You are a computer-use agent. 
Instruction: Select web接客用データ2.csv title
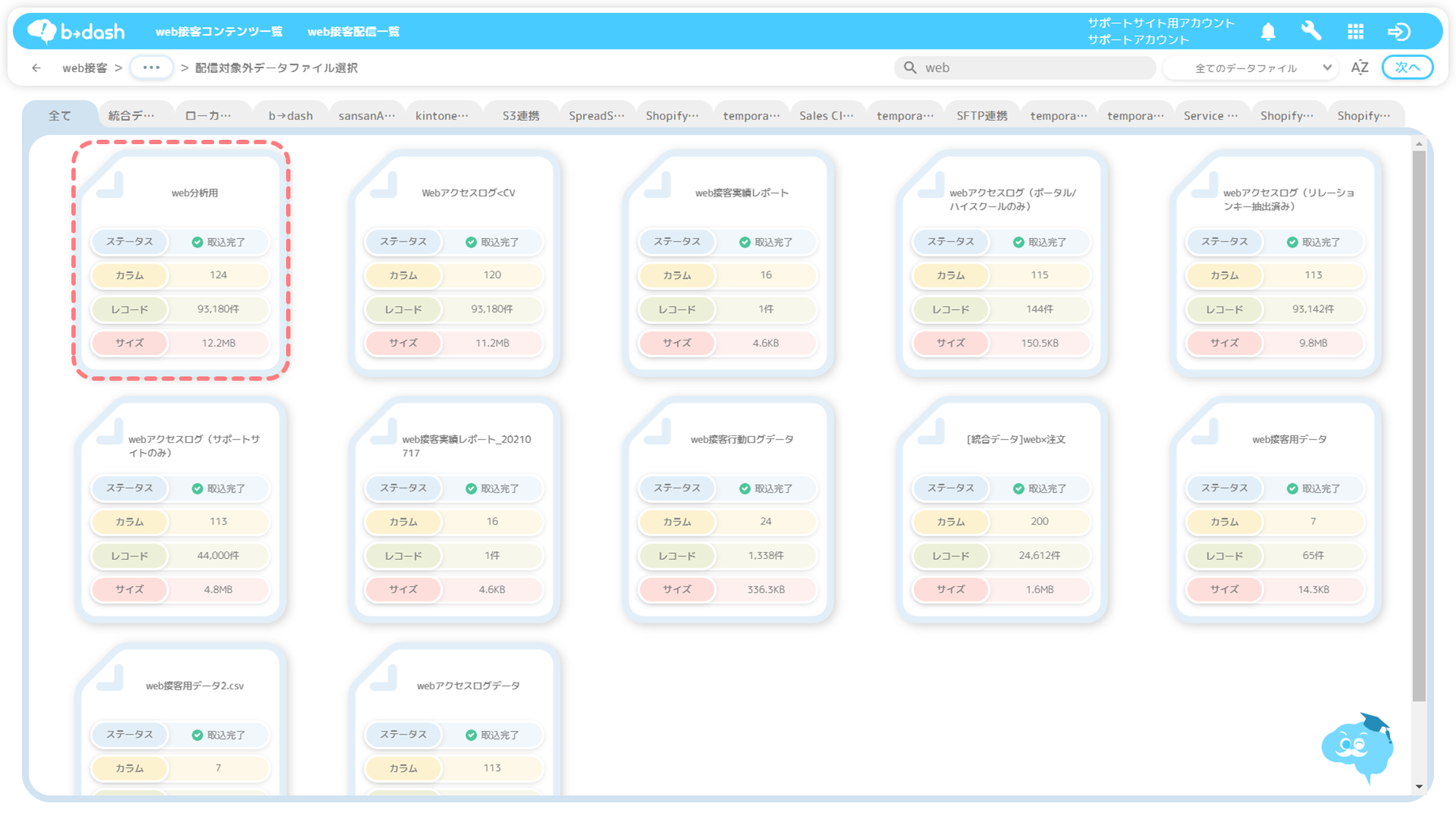point(194,686)
